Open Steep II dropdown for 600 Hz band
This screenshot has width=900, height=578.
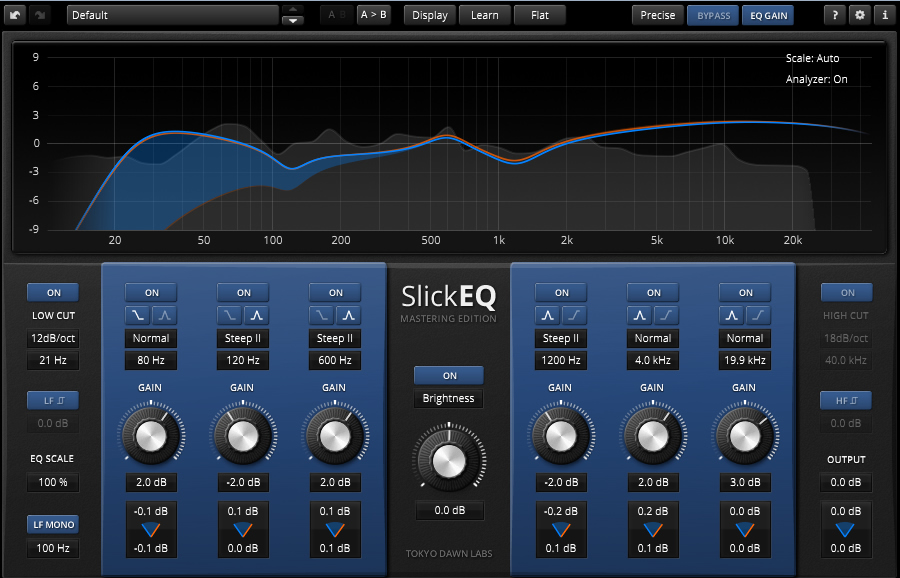[335, 338]
